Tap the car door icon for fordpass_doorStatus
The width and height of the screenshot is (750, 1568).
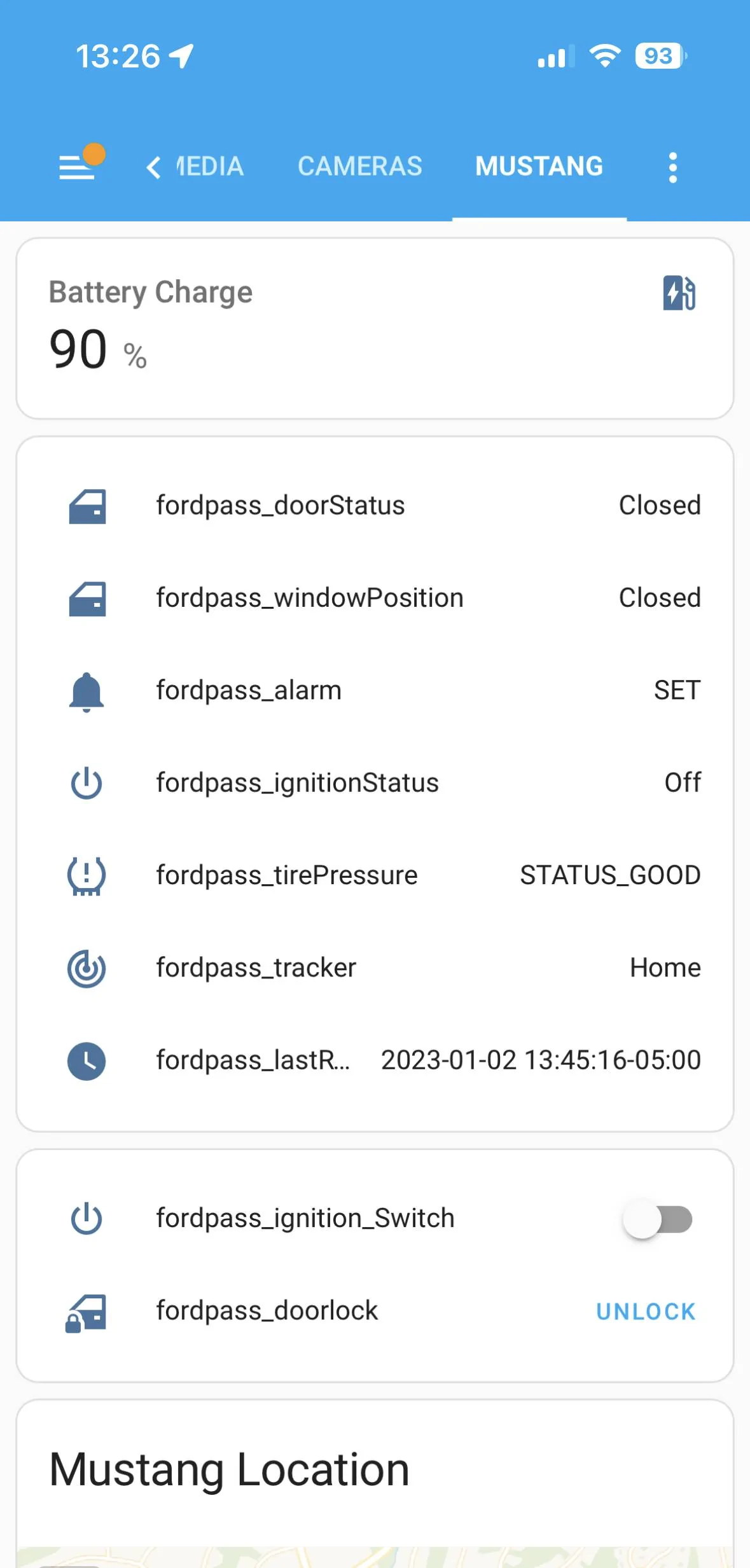(87, 506)
